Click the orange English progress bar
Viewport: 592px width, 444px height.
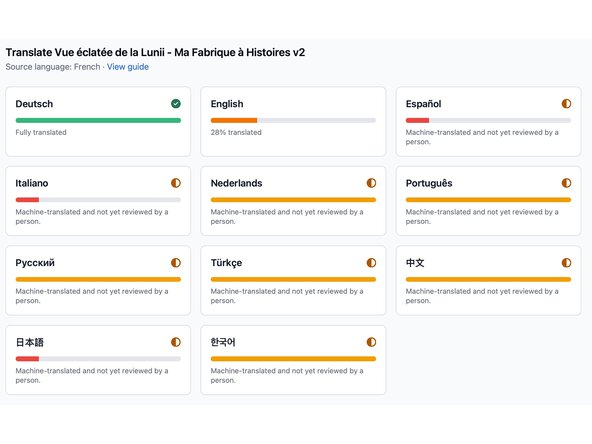tap(234, 120)
